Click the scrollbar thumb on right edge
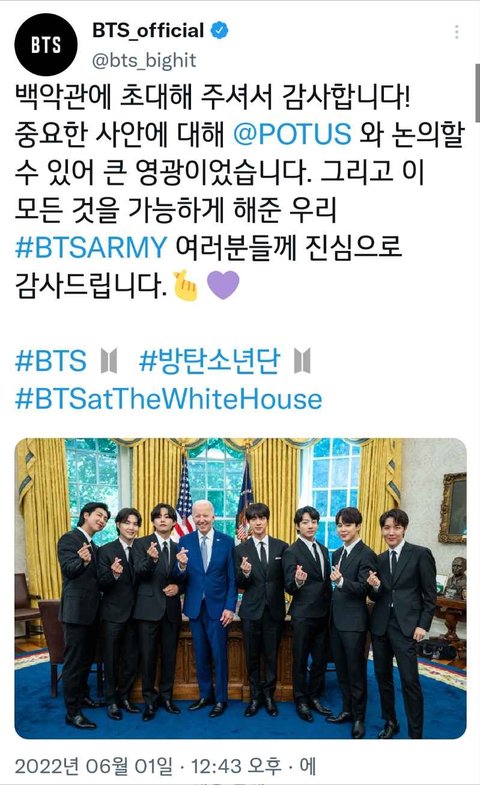480x785 pixels. coord(477,93)
